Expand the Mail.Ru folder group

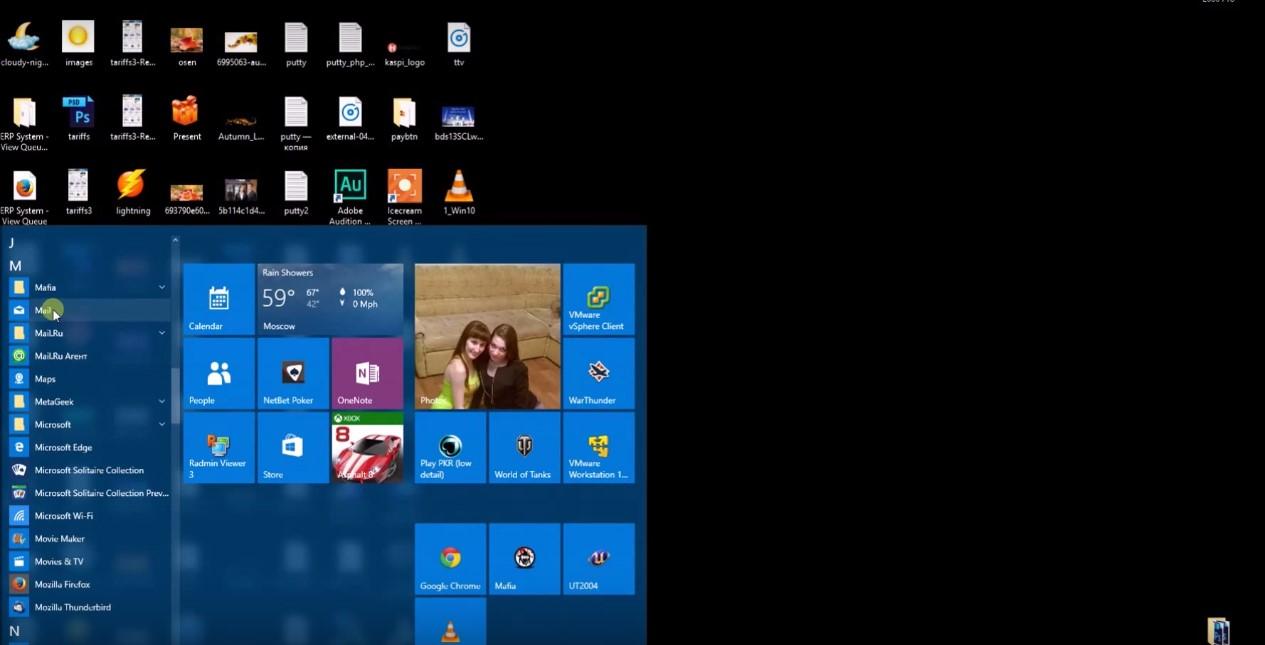pos(162,333)
